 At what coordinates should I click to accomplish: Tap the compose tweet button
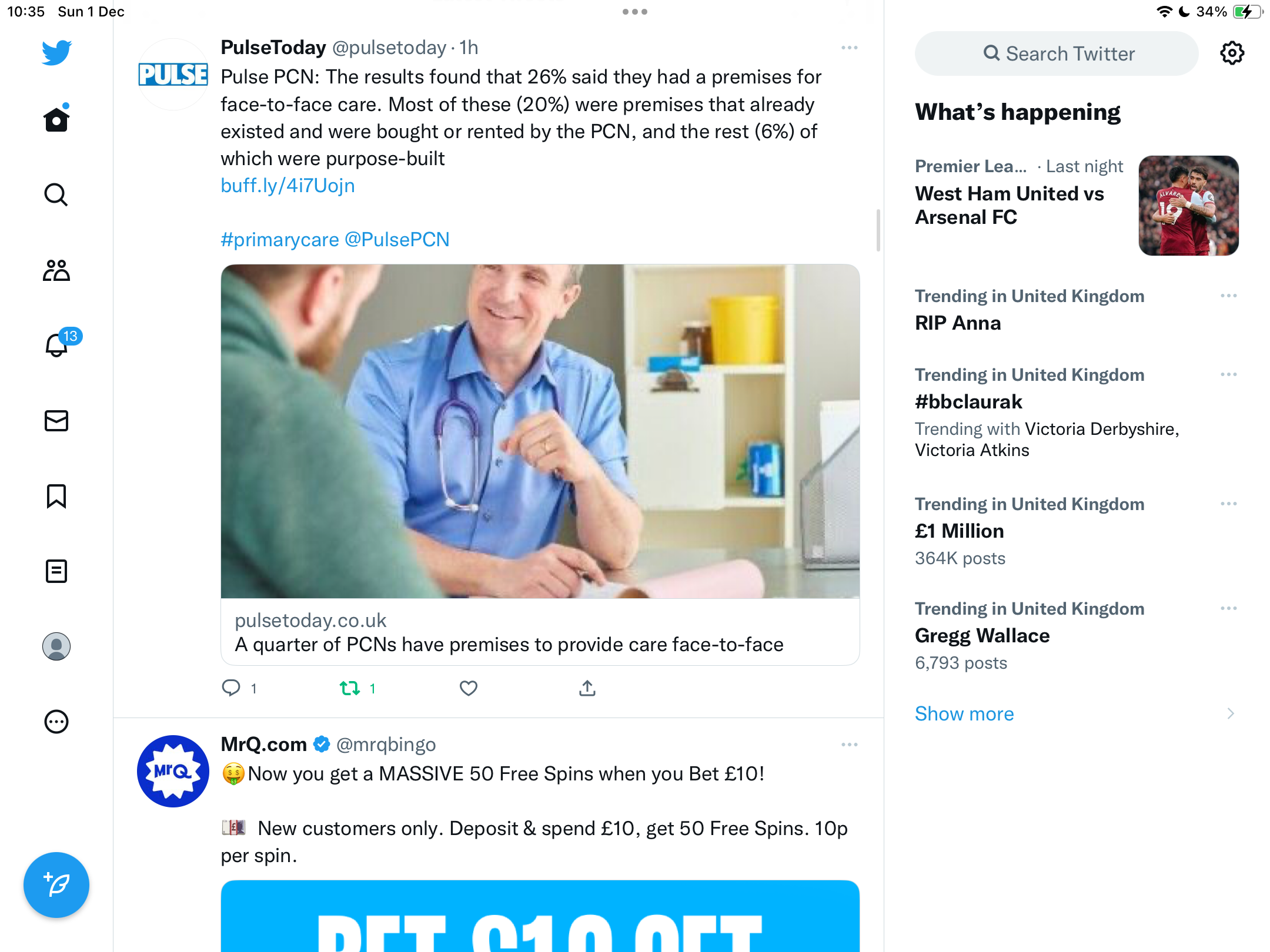(x=56, y=884)
